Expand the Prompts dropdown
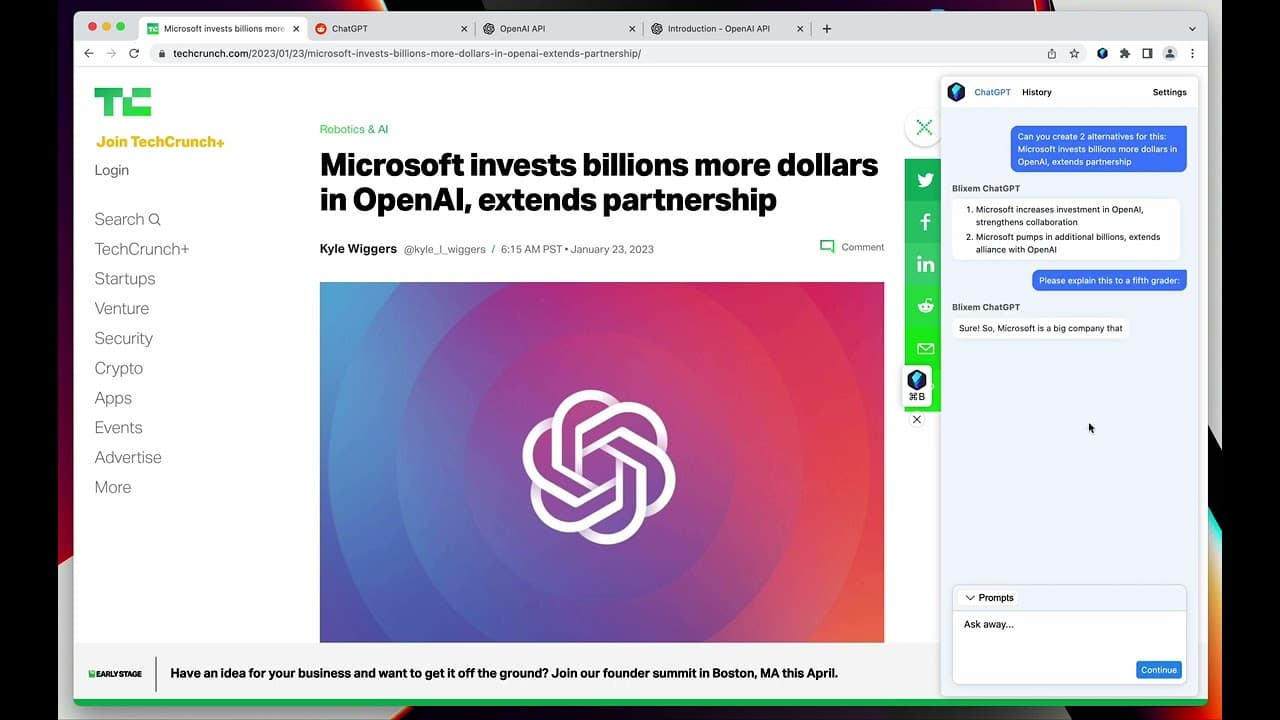 [988, 598]
